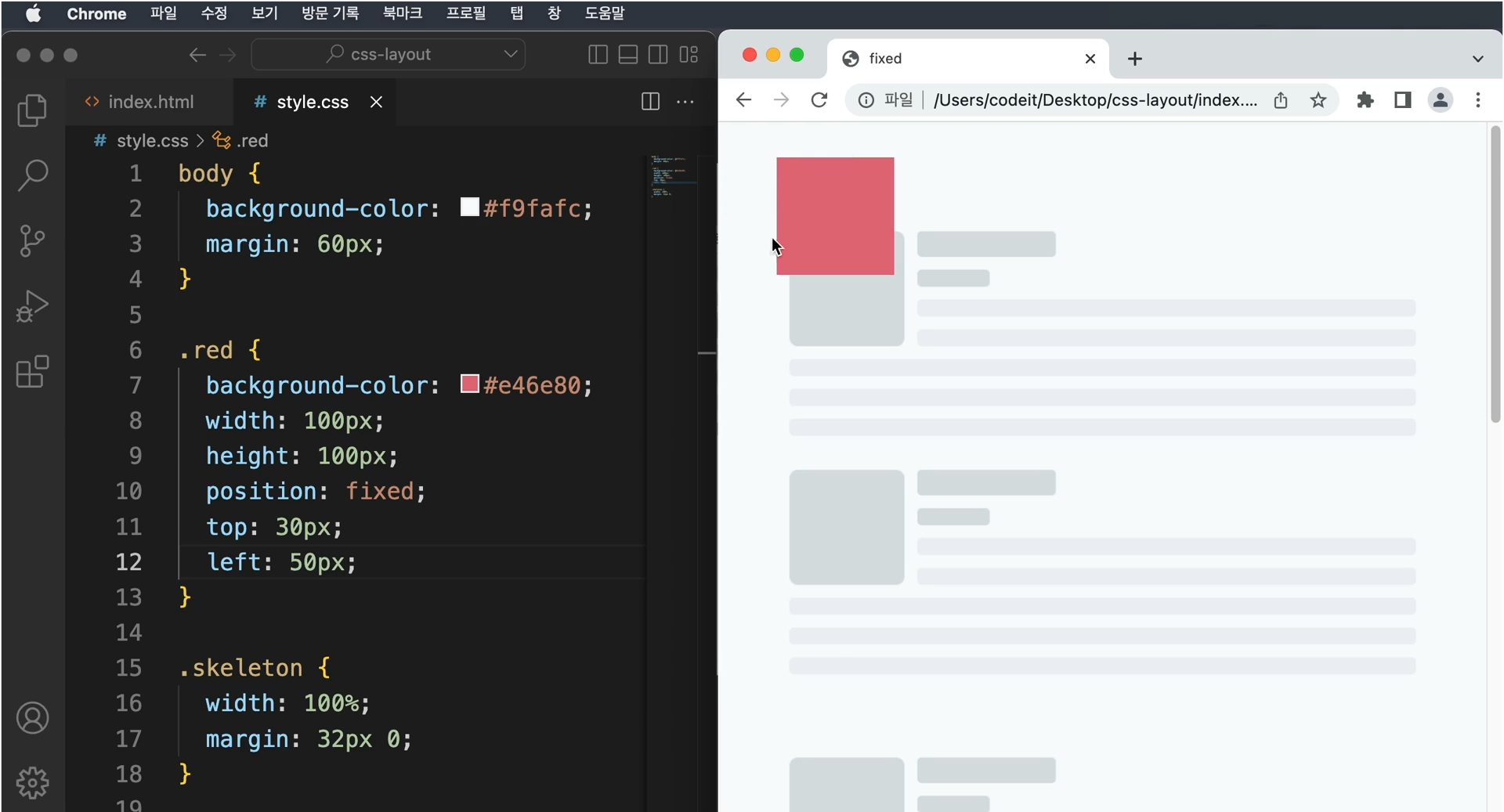Open the Explorer view in VS Code
Image resolution: width=1504 pixels, height=812 pixels.
32,110
